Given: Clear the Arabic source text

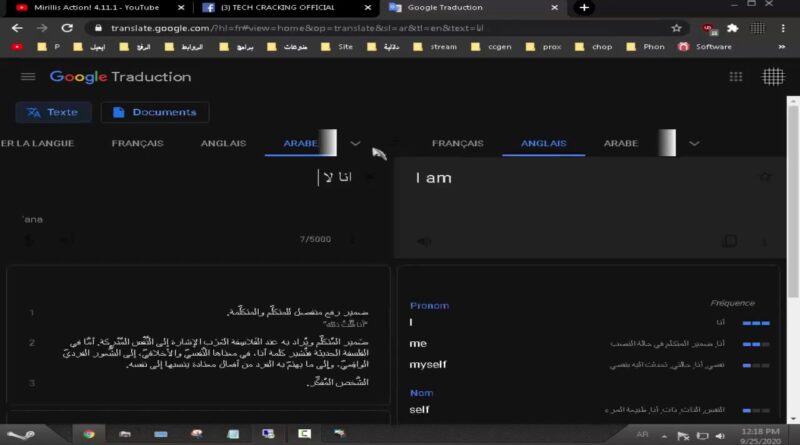Looking at the screenshot, I should (369, 177).
